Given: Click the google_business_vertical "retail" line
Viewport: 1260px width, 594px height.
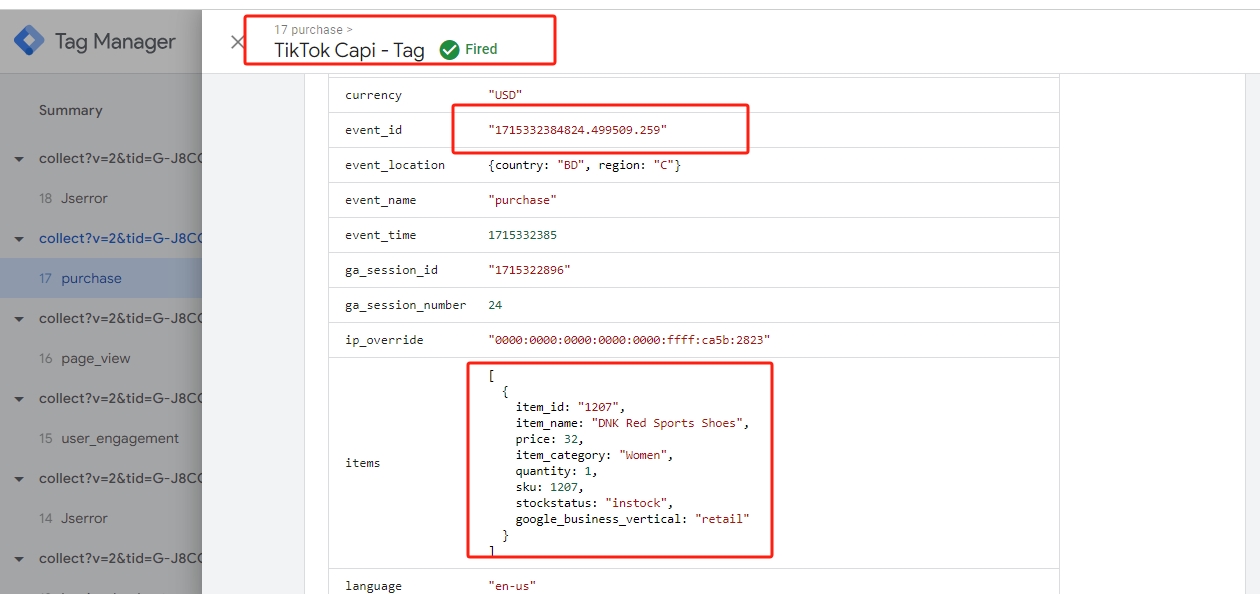Looking at the screenshot, I should [x=632, y=519].
